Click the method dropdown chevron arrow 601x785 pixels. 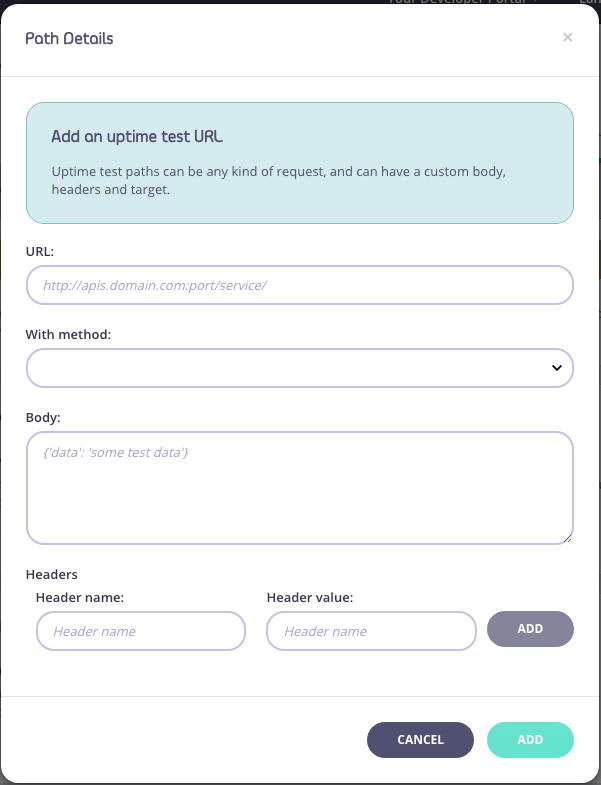[x=557, y=368]
